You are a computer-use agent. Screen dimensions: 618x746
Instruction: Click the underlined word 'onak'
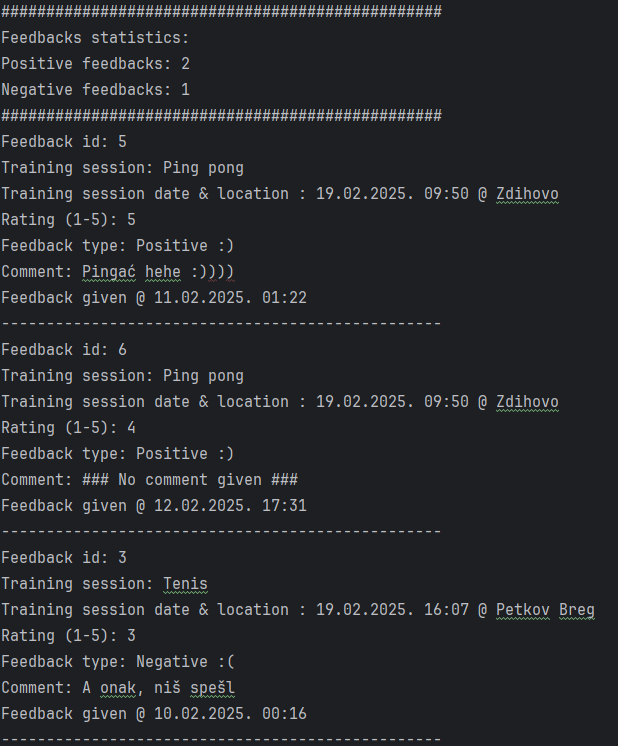coord(118,688)
